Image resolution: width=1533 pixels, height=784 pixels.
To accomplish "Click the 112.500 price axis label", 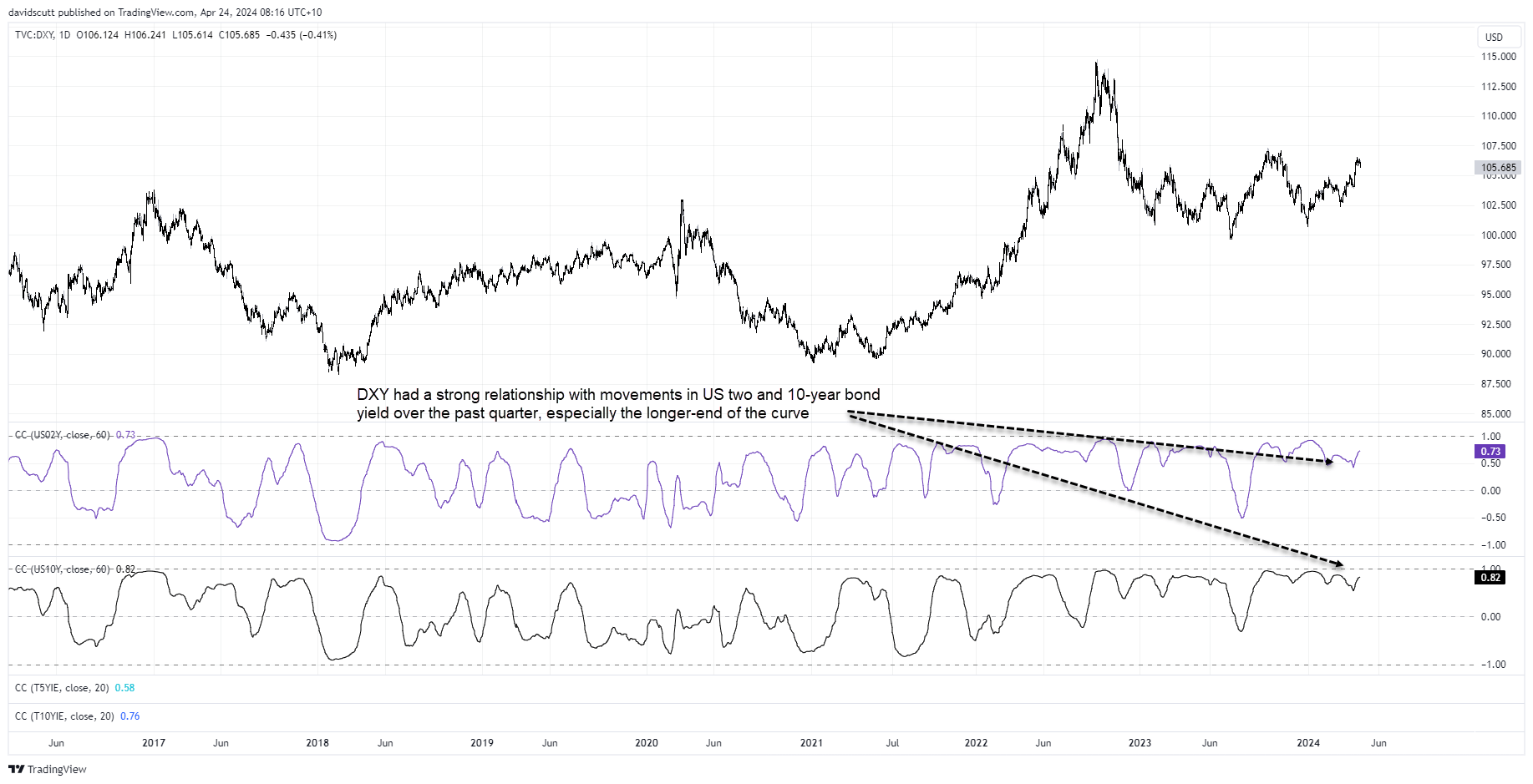I will [1499, 87].
